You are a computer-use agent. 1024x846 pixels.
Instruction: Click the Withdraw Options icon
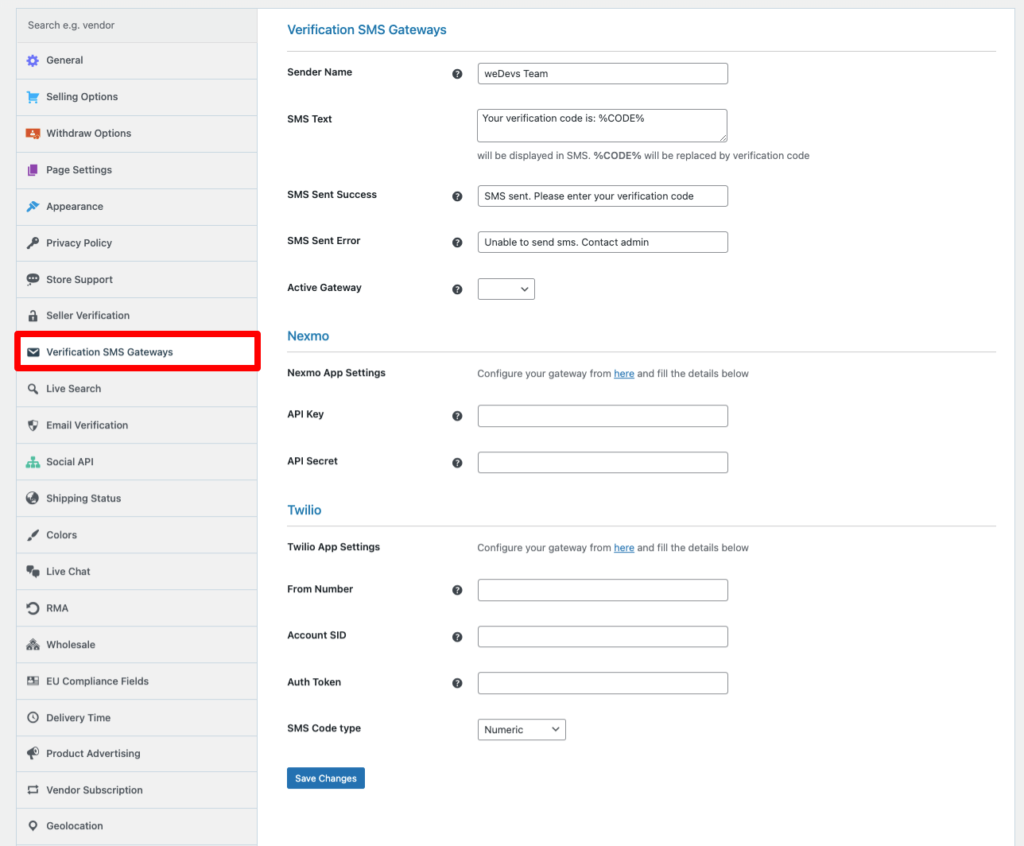tap(33, 133)
